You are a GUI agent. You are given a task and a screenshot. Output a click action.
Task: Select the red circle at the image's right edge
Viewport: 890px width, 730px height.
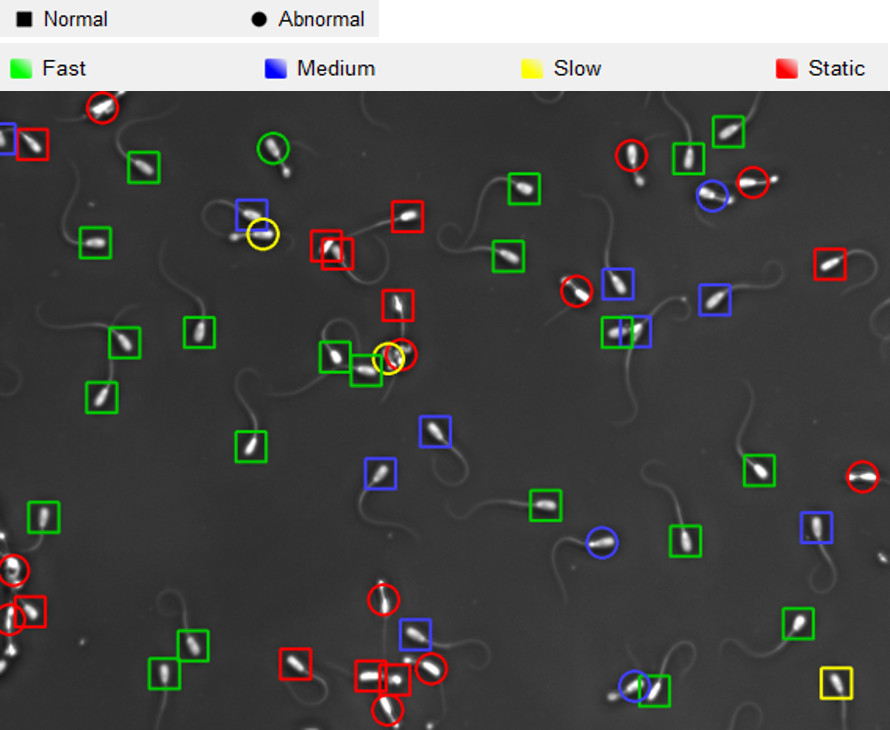[862, 477]
